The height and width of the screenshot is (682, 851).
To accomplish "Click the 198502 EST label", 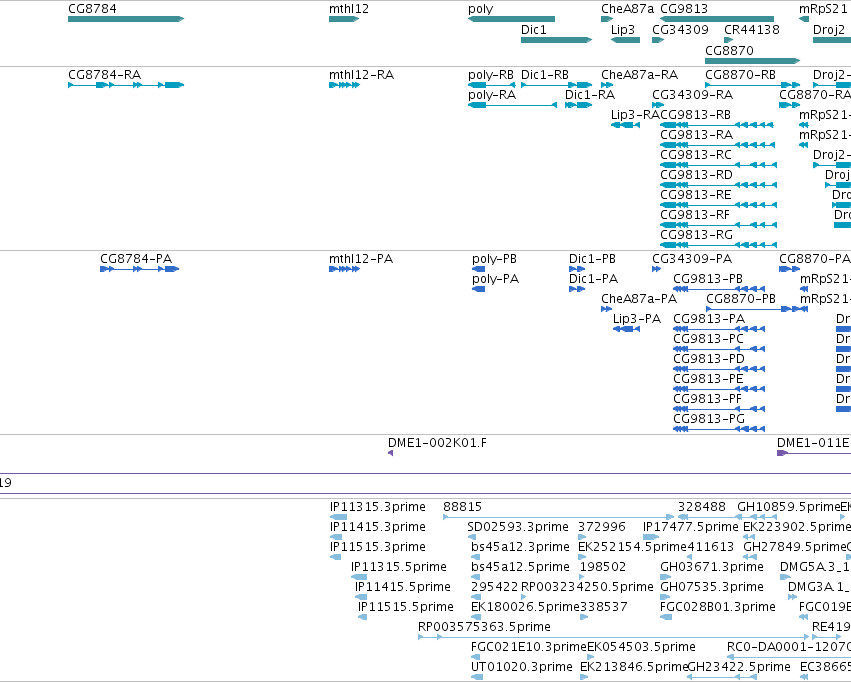I will point(603,567).
